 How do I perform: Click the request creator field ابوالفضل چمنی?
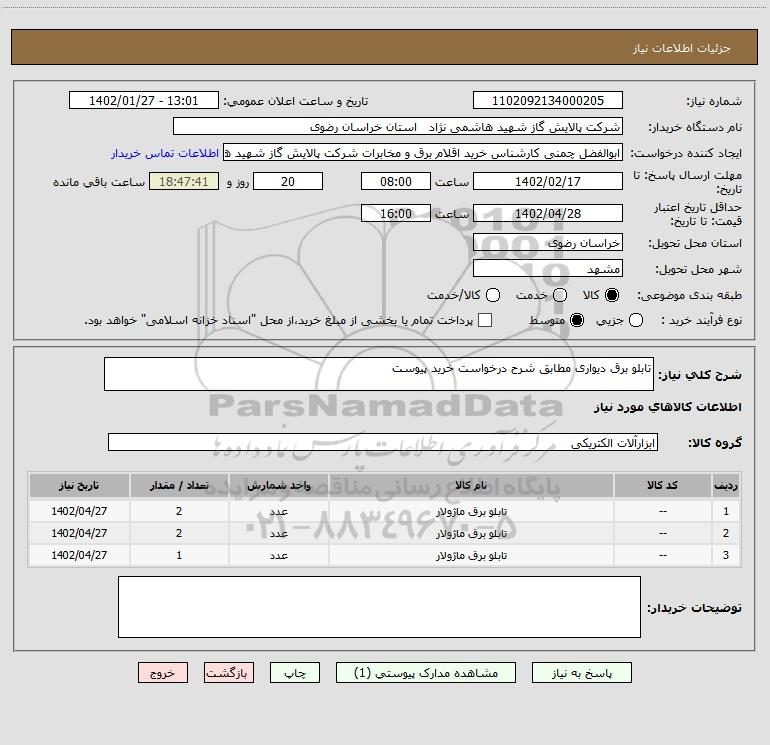[x=423, y=153]
